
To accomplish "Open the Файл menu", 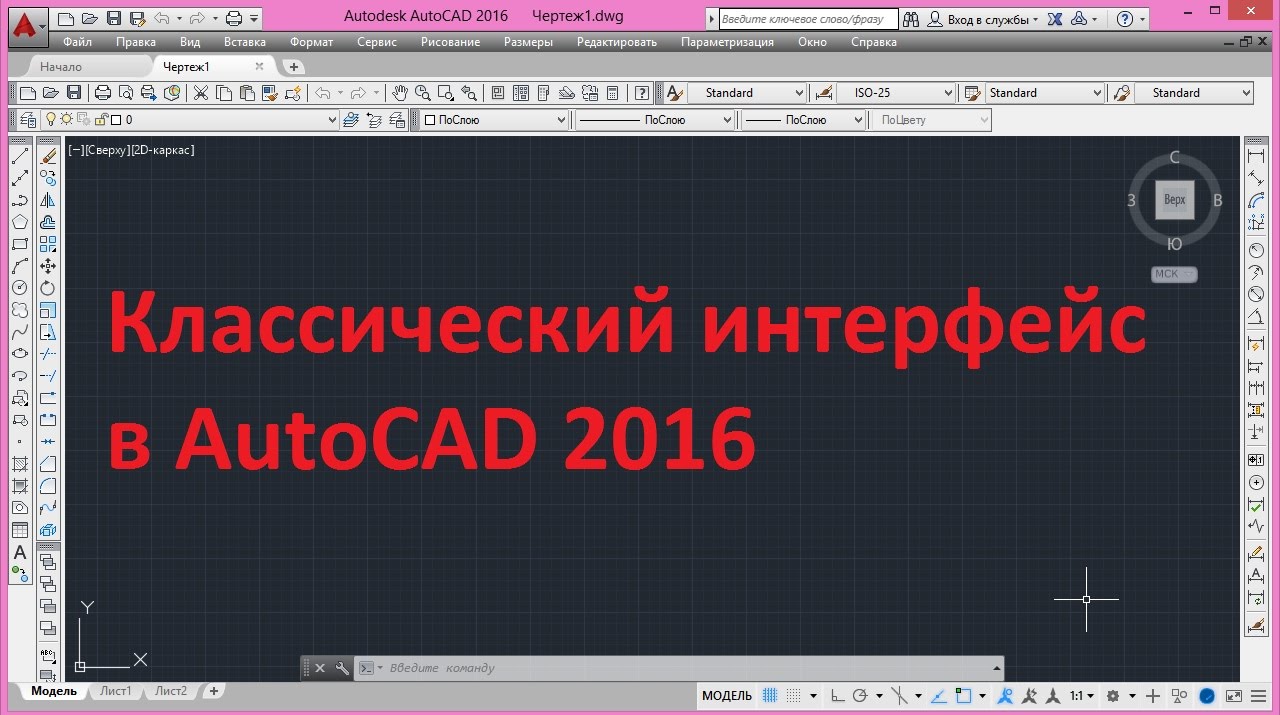I will 77,42.
